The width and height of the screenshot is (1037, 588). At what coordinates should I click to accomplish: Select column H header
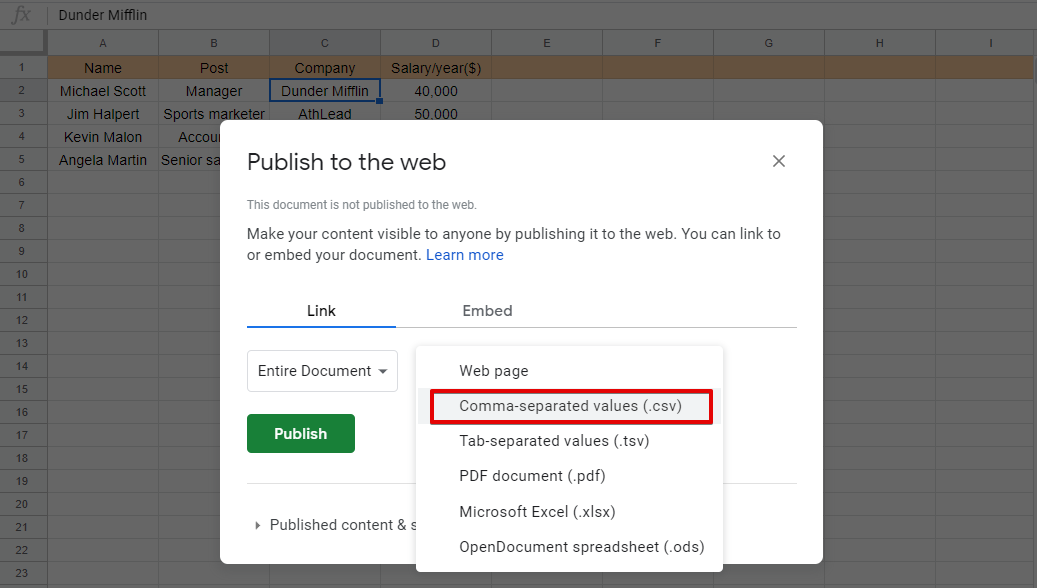click(x=880, y=43)
